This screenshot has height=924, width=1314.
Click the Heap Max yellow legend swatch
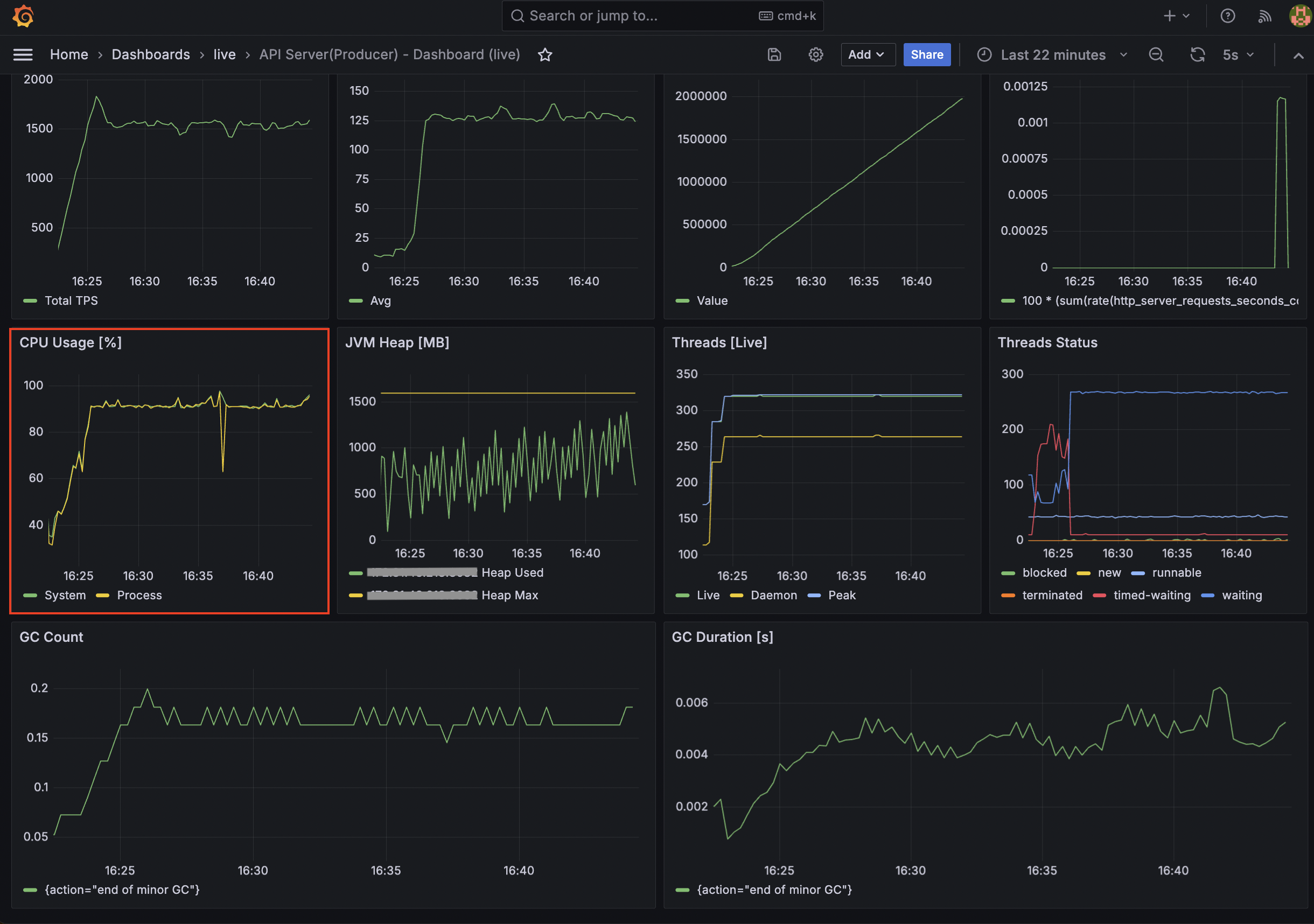click(x=356, y=596)
